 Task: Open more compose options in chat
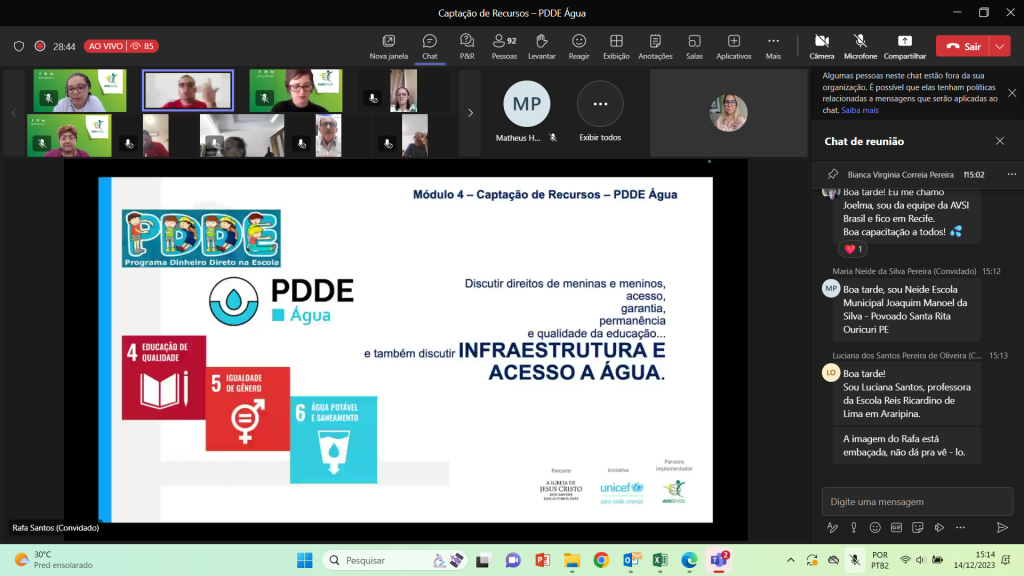point(960,528)
